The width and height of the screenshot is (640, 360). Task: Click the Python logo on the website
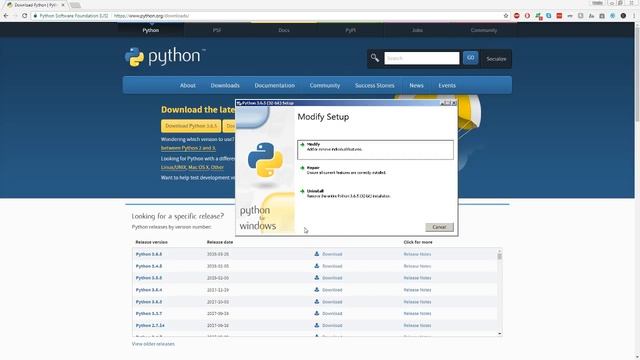point(165,57)
